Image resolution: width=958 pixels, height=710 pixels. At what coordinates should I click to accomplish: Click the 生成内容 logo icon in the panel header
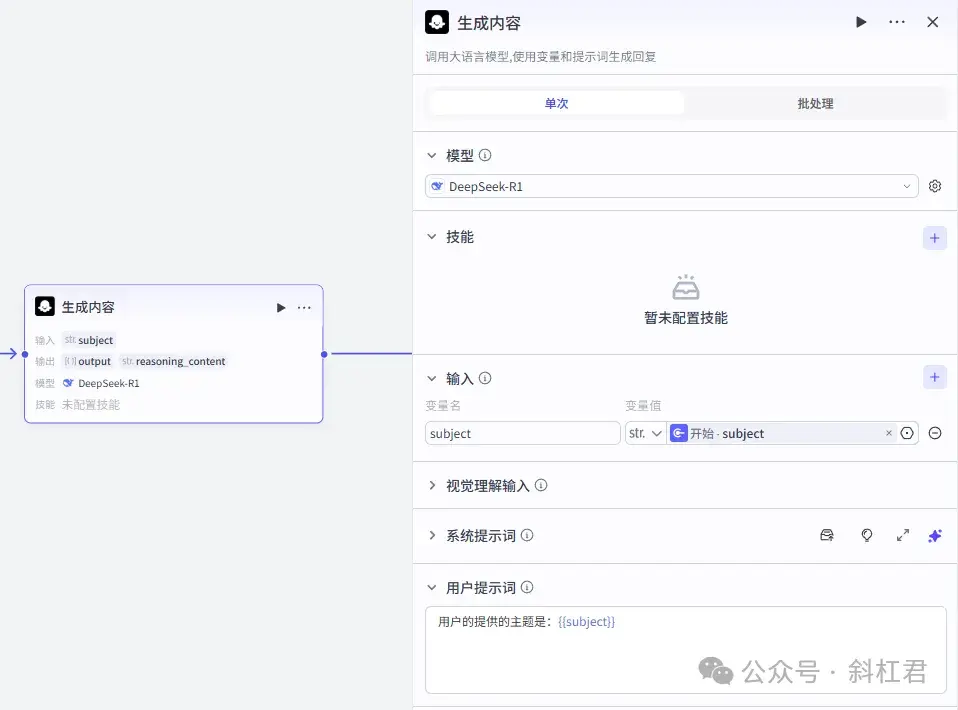(437, 23)
